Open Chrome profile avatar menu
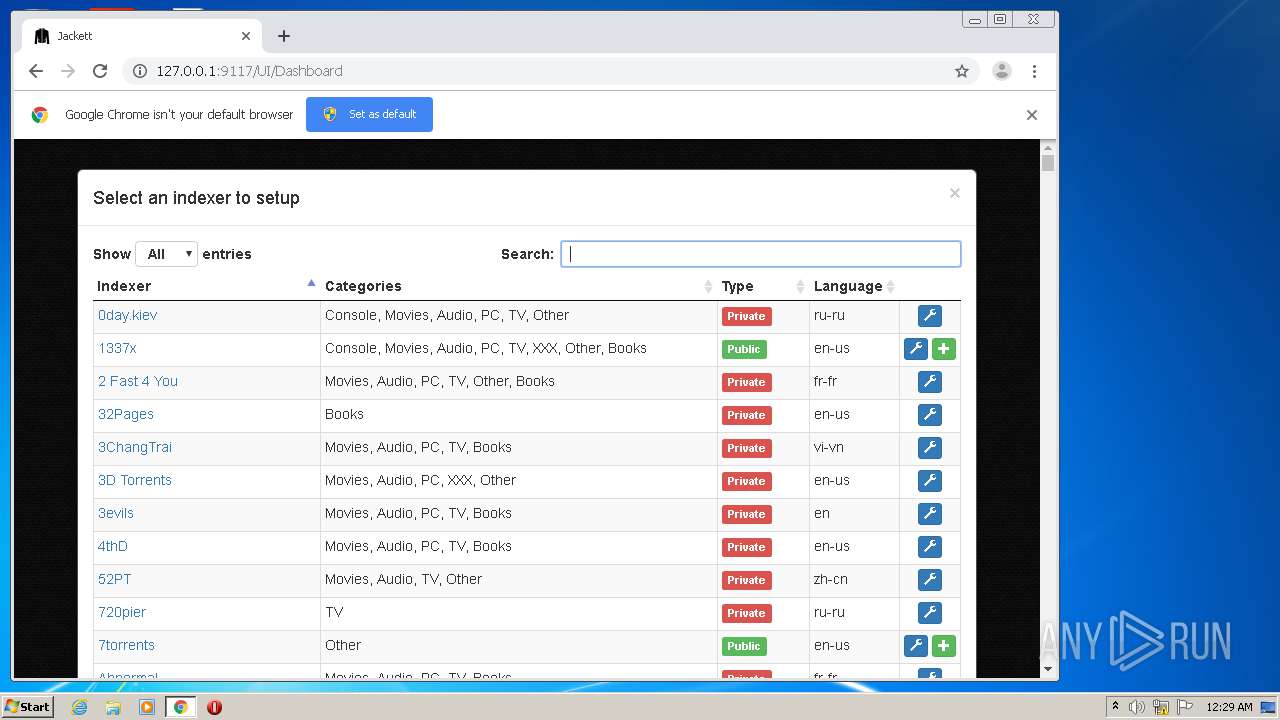The width and height of the screenshot is (1280, 720). [1001, 71]
